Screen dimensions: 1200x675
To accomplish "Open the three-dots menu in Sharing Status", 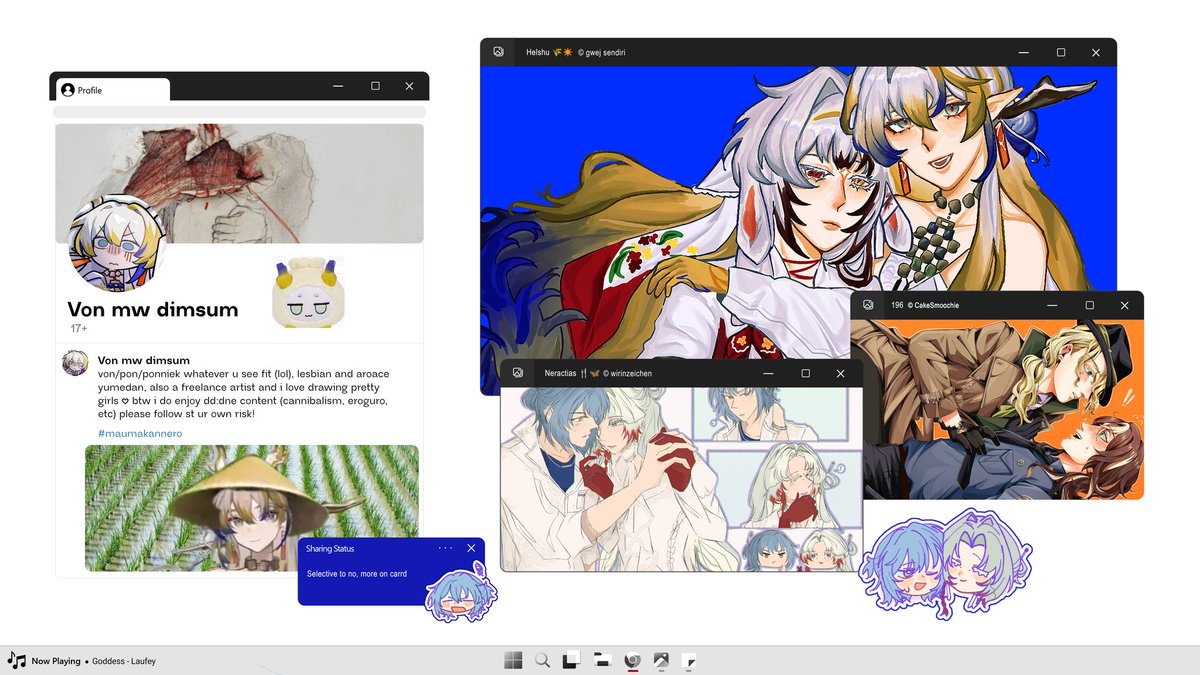I will pos(445,548).
